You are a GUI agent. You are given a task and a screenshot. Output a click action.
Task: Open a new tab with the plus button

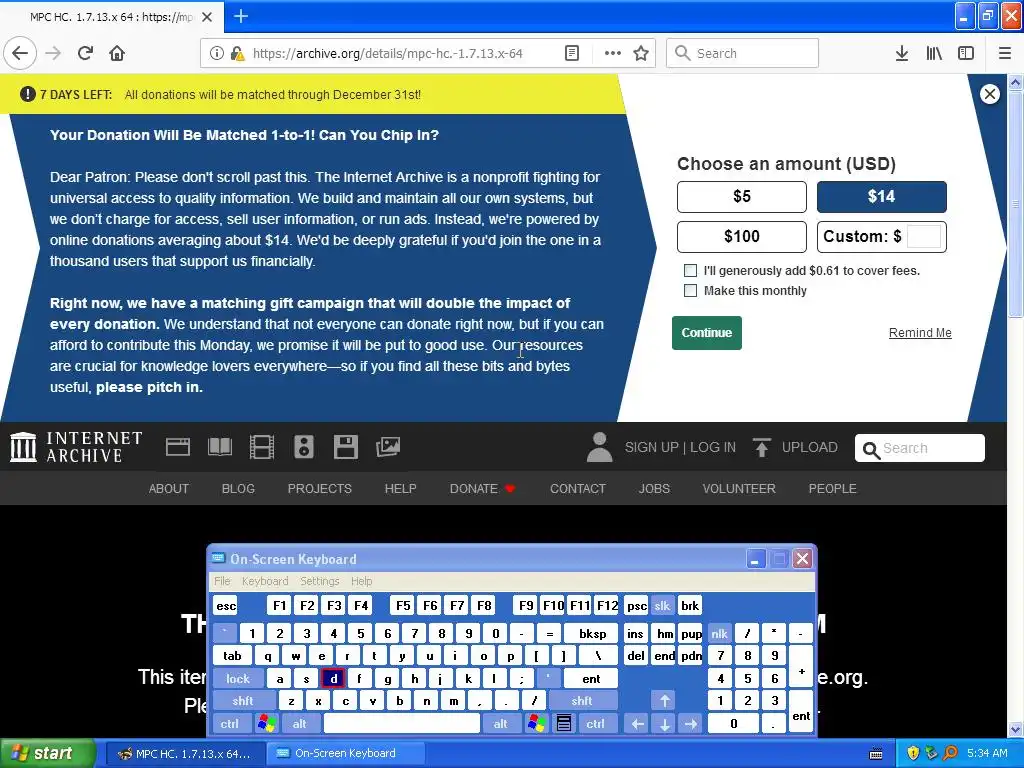(x=241, y=16)
